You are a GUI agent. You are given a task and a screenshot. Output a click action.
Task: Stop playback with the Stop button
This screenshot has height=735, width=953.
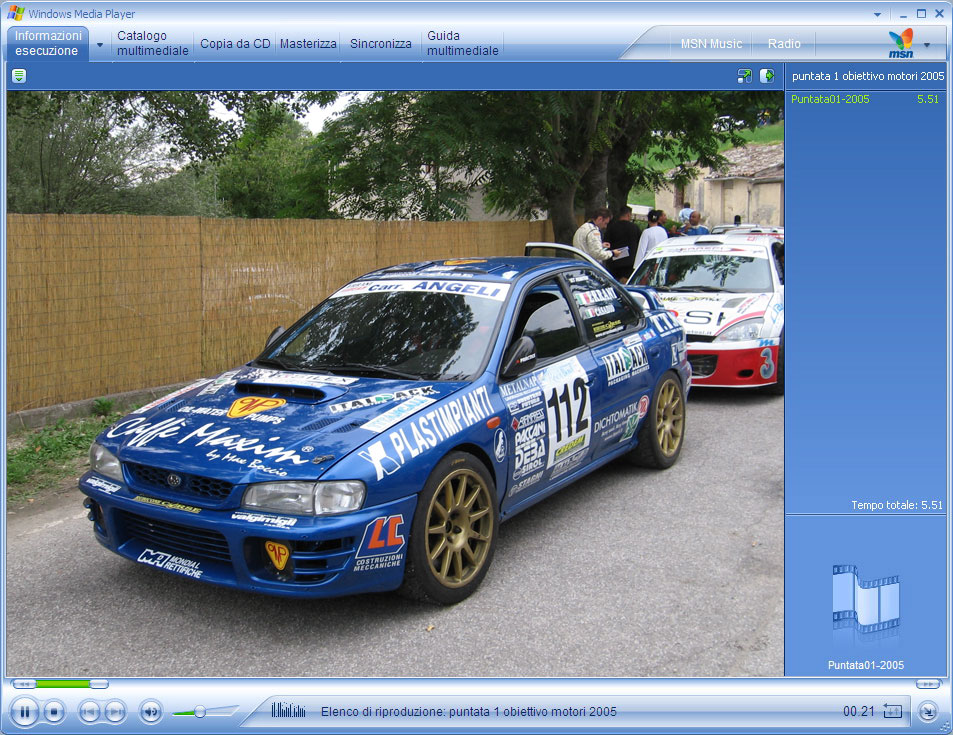pyautogui.click(x=54, y=711)
